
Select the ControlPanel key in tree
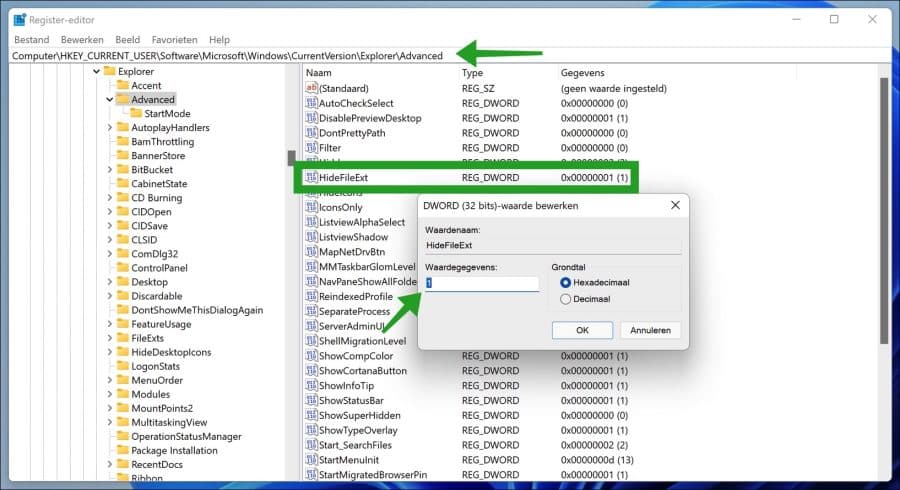[159, 268]
